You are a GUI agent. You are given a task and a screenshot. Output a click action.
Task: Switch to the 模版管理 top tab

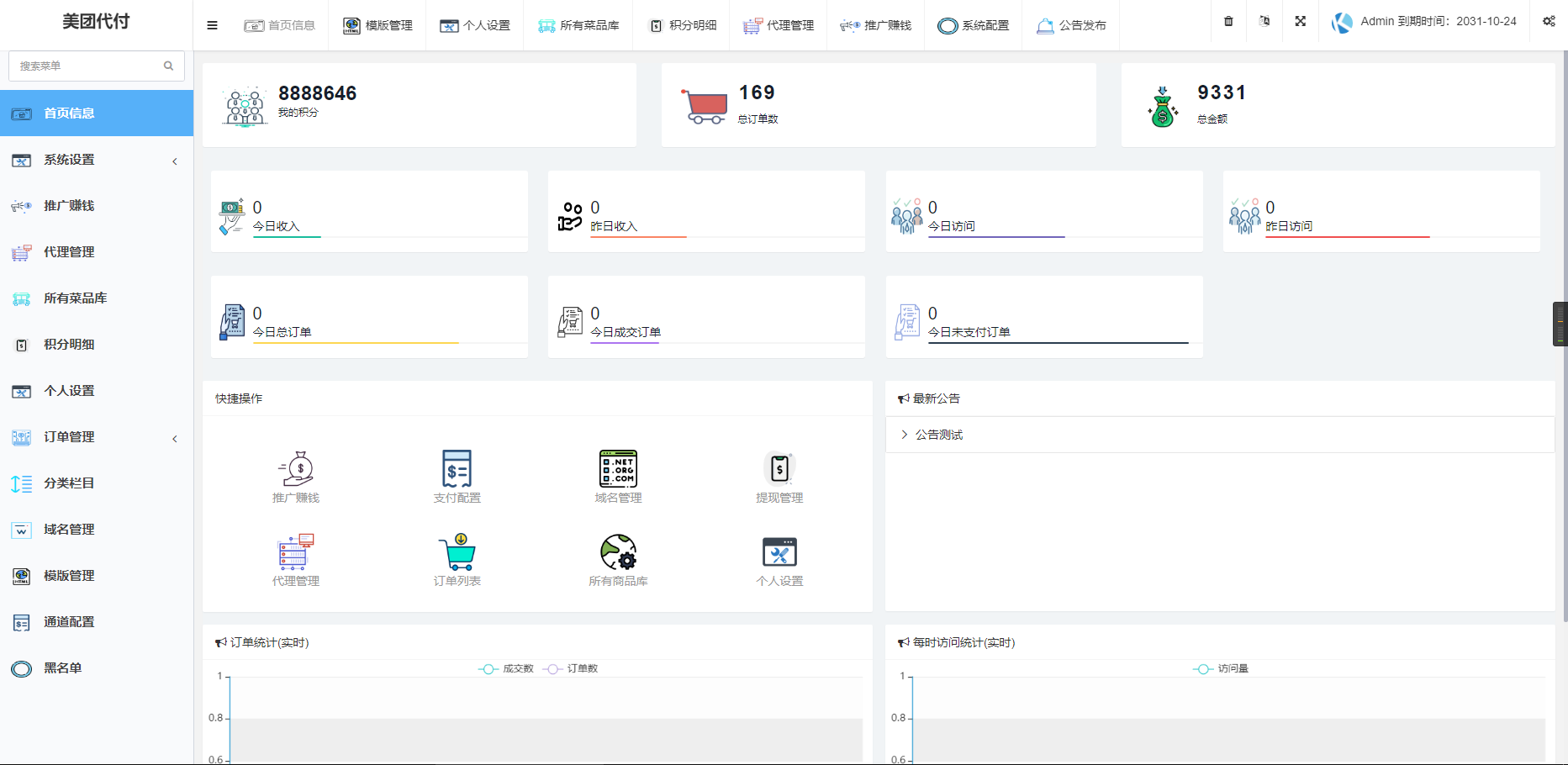point(378,25)
